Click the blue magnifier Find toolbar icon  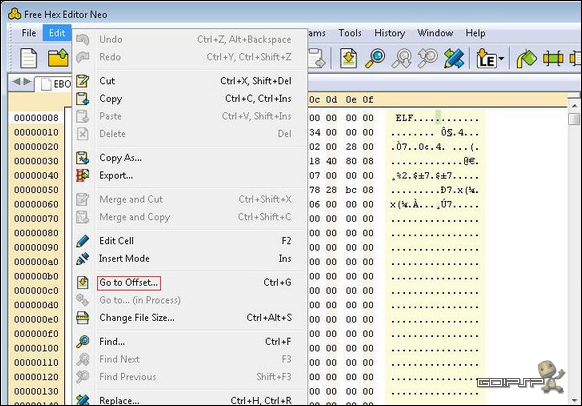point(375,59)
